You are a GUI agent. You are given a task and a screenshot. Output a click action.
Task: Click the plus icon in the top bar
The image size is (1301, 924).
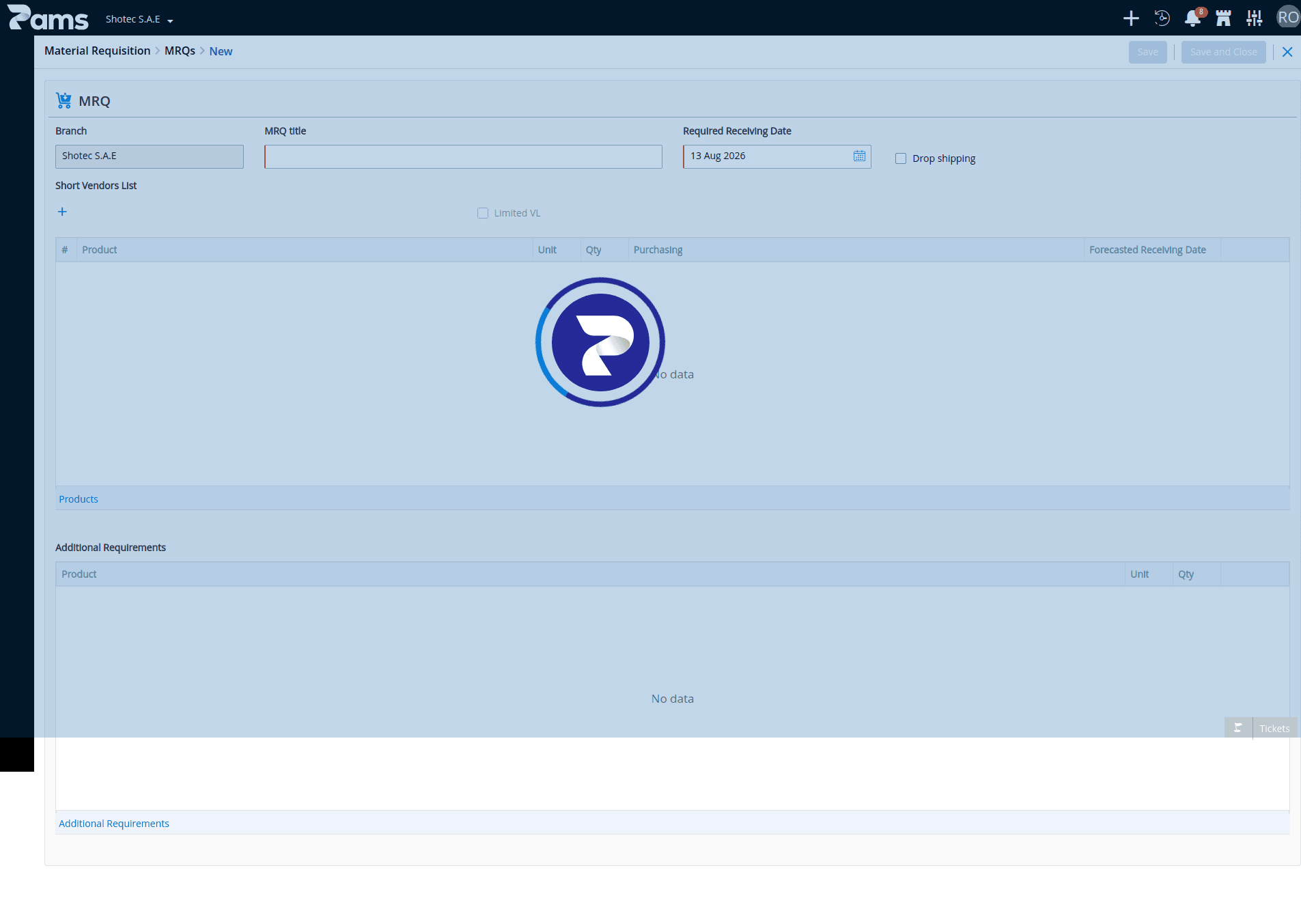point(1131,18)
